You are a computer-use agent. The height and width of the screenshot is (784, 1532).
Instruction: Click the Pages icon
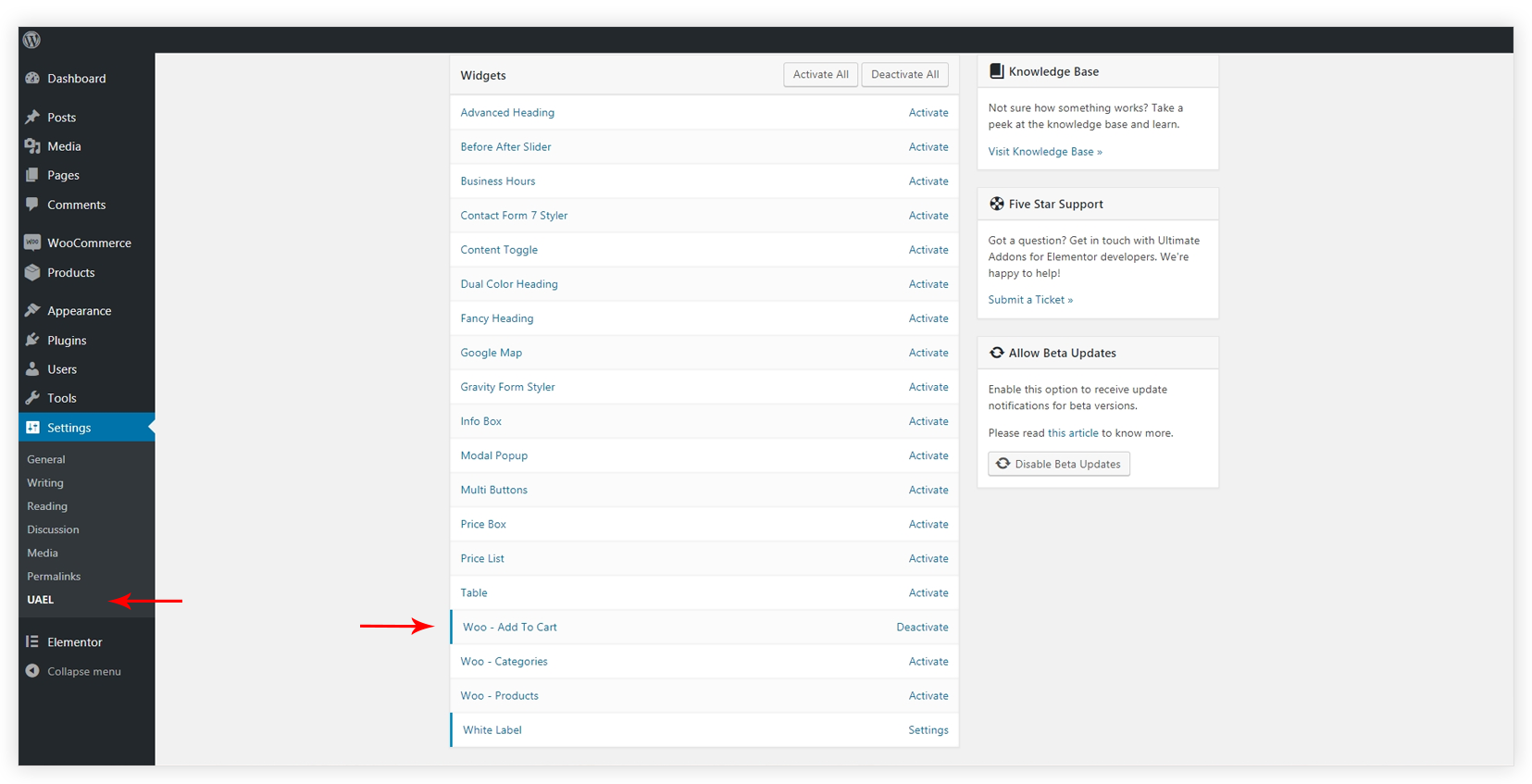coord(32,175)
